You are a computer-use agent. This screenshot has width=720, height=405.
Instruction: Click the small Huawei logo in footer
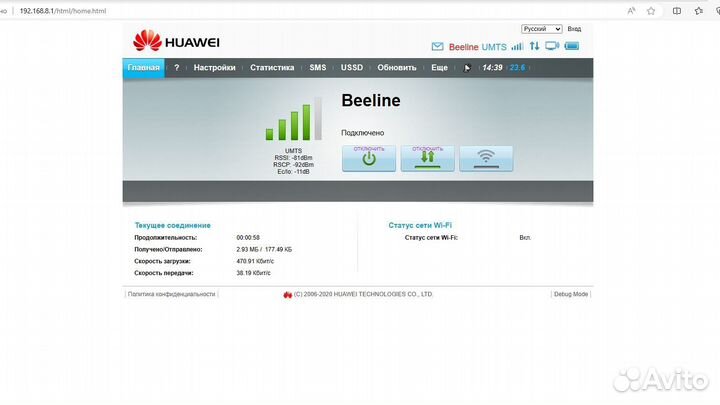[x=287, y=295]
